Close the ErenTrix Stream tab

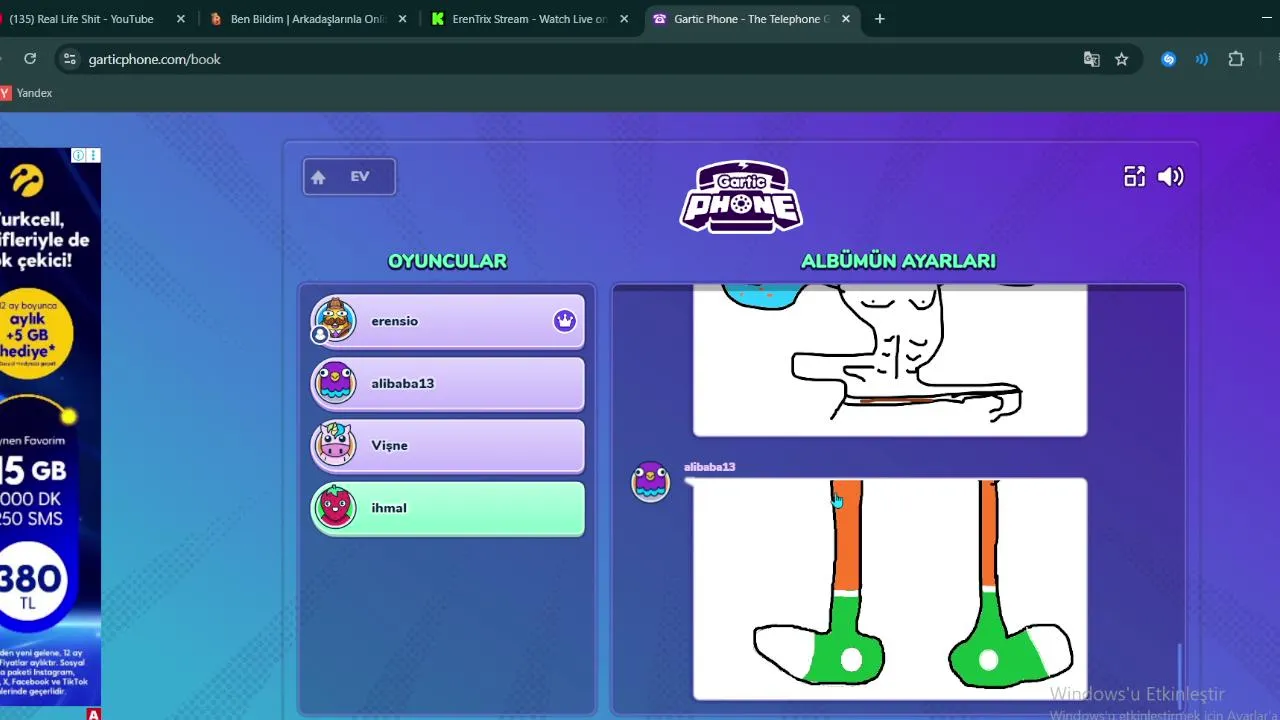click(625, 19)
